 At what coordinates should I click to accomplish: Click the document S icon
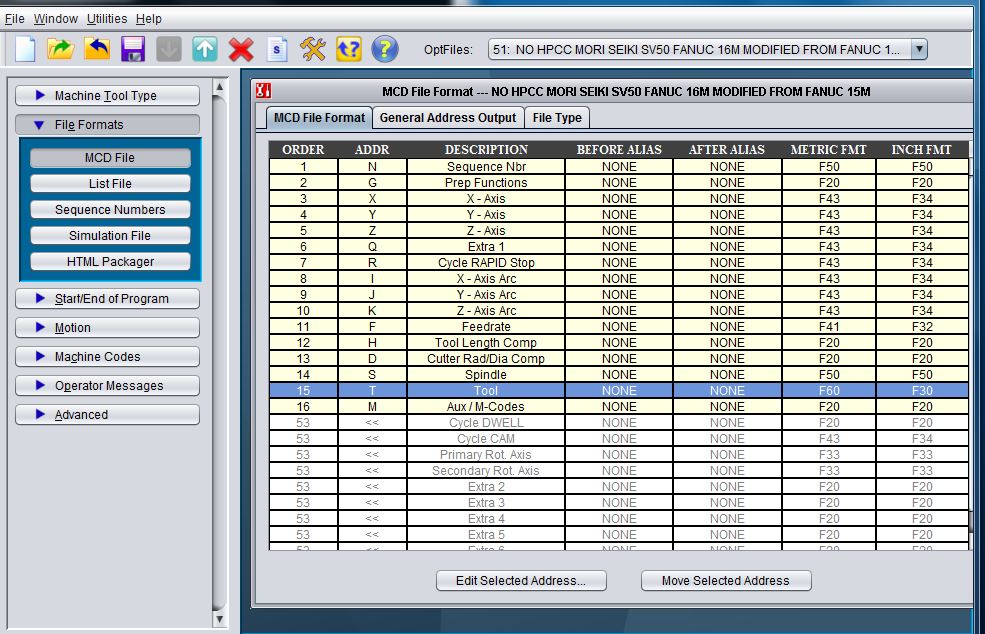tap(277, 49)
